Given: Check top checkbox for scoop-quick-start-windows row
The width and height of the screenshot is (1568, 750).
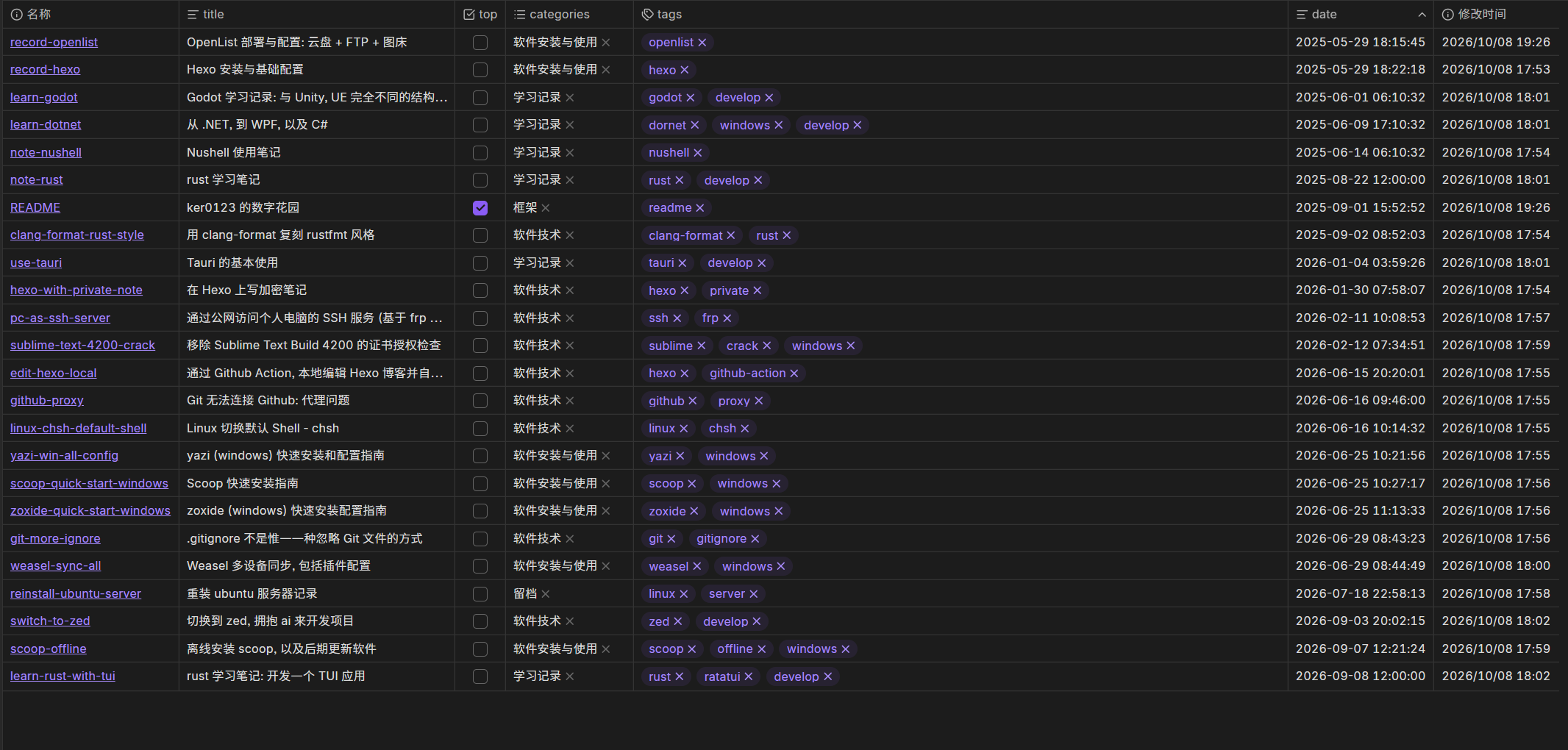Looking at the screenshot, I should pos(480,484).
